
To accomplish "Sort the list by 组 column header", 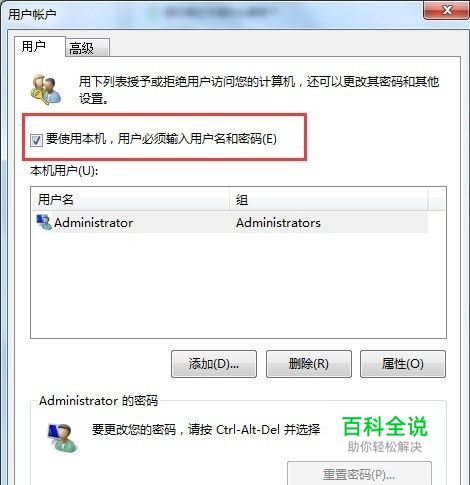I will [x=328, y=199].
